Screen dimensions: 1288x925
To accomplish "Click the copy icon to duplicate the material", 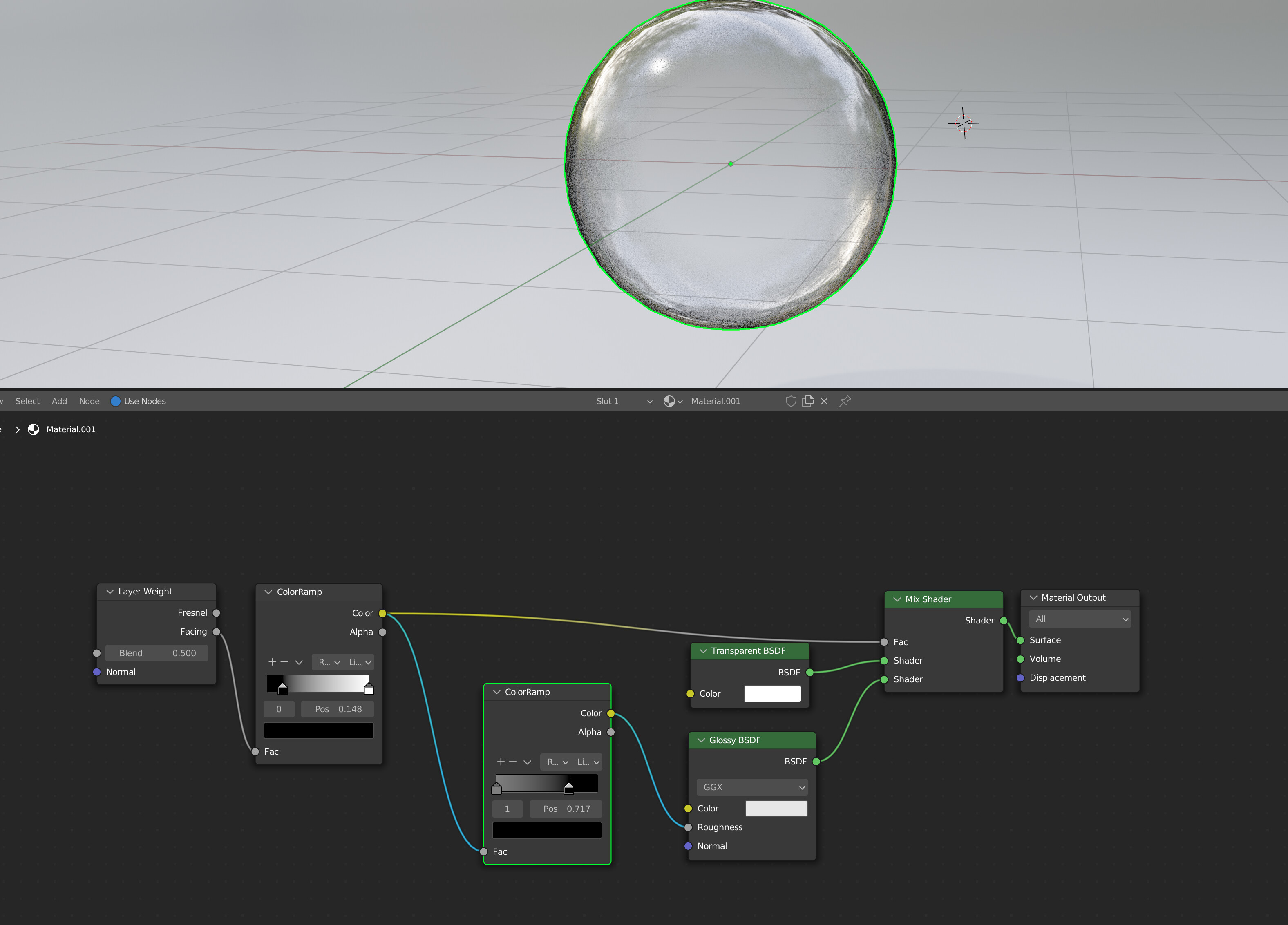I will [x=807, y=401].
